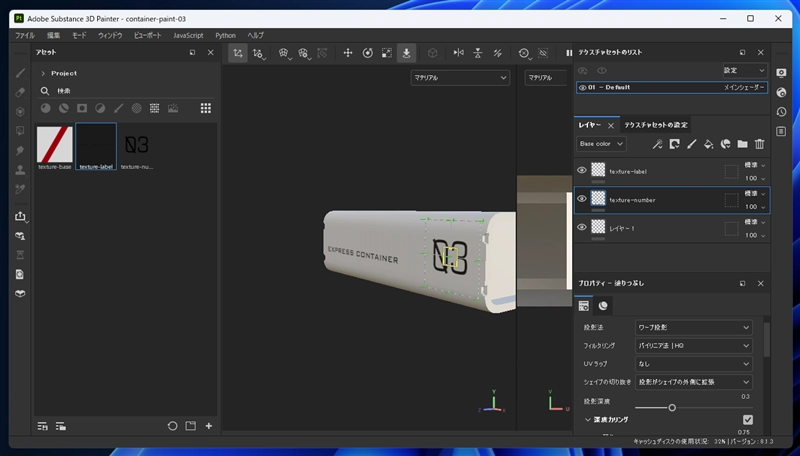800x456 pixels.
Task: Toggle visibility of the texture-number layer
Action: coord(582,199)
